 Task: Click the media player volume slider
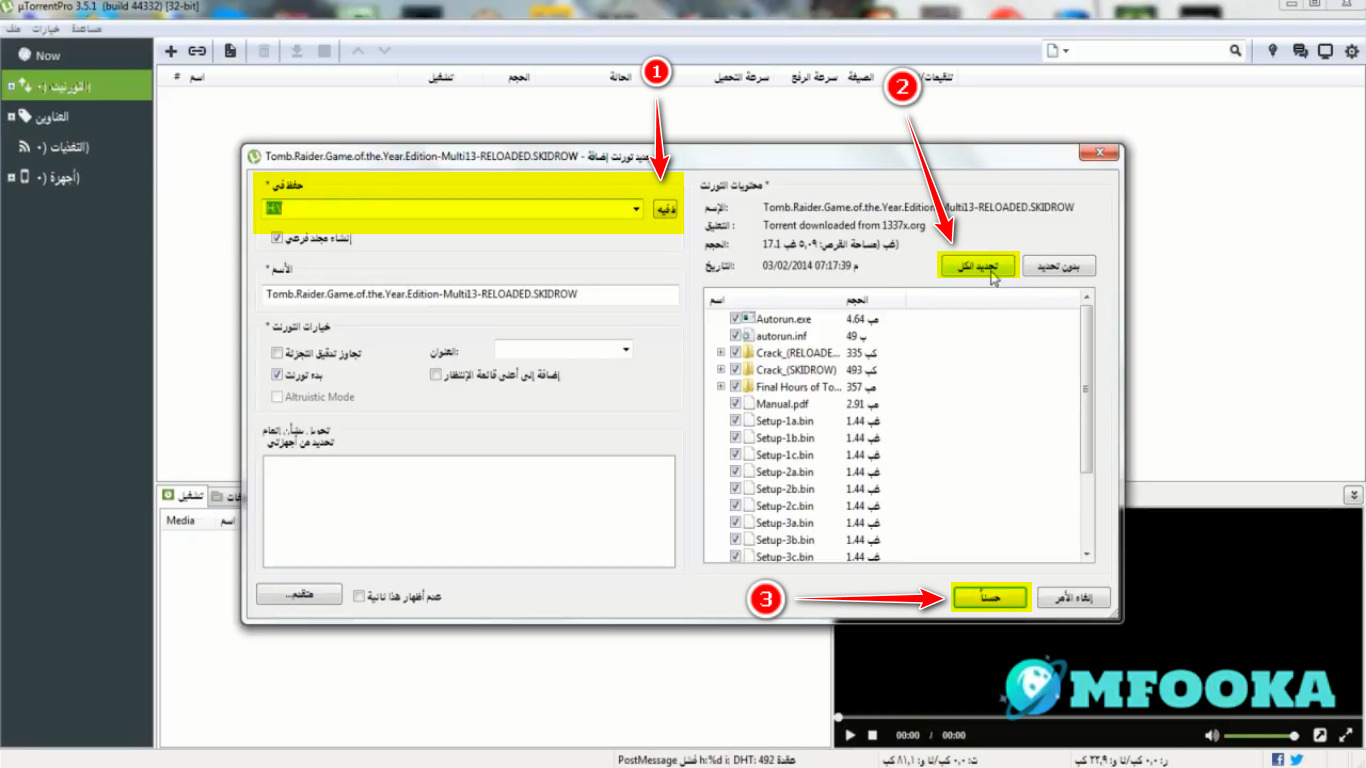click(x=1262, y=736)
